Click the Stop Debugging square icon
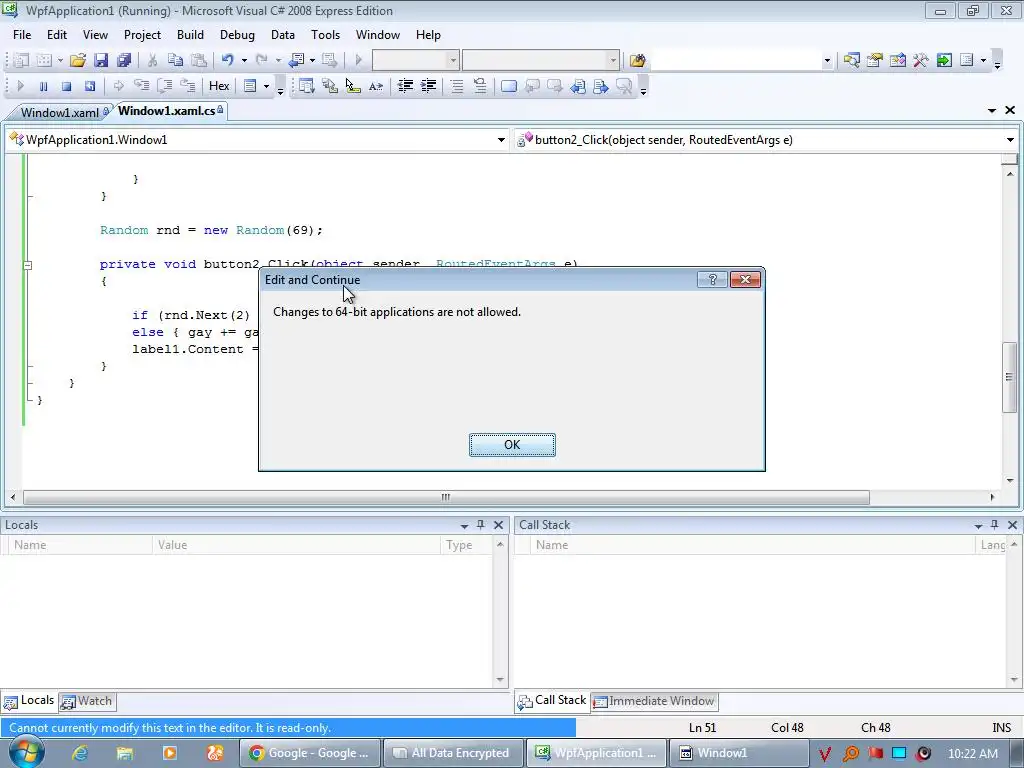 pyautogui.click(x=66, y=86)
